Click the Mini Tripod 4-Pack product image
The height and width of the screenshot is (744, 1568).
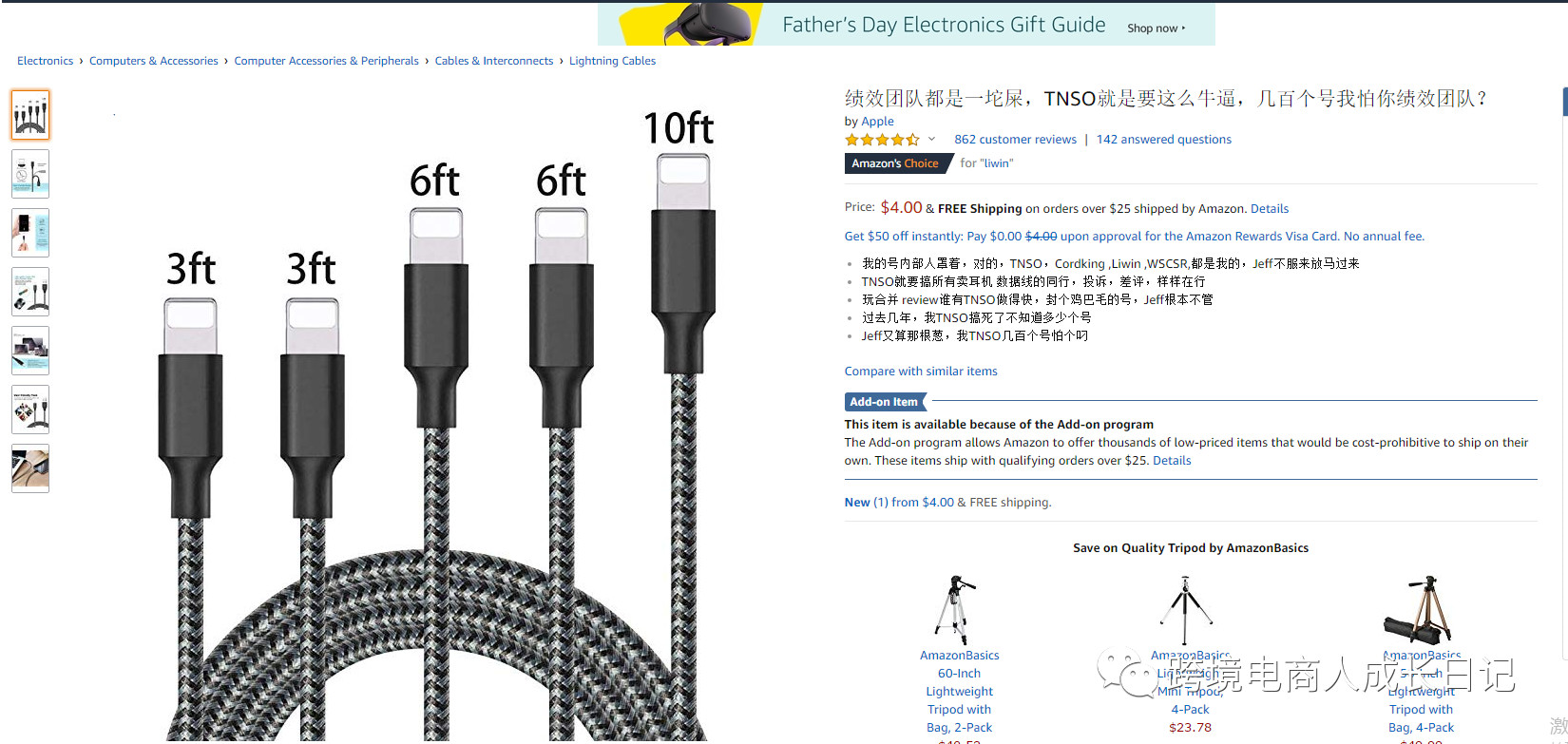tap(1185, 609)
